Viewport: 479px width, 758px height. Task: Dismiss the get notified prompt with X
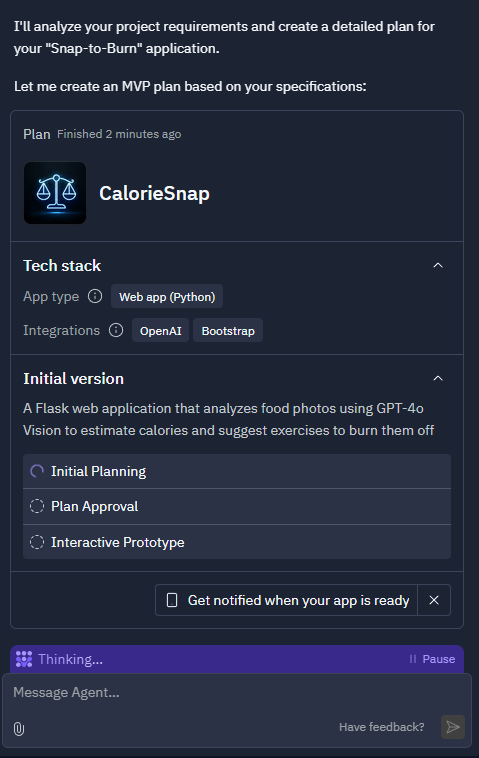point(434,600)
